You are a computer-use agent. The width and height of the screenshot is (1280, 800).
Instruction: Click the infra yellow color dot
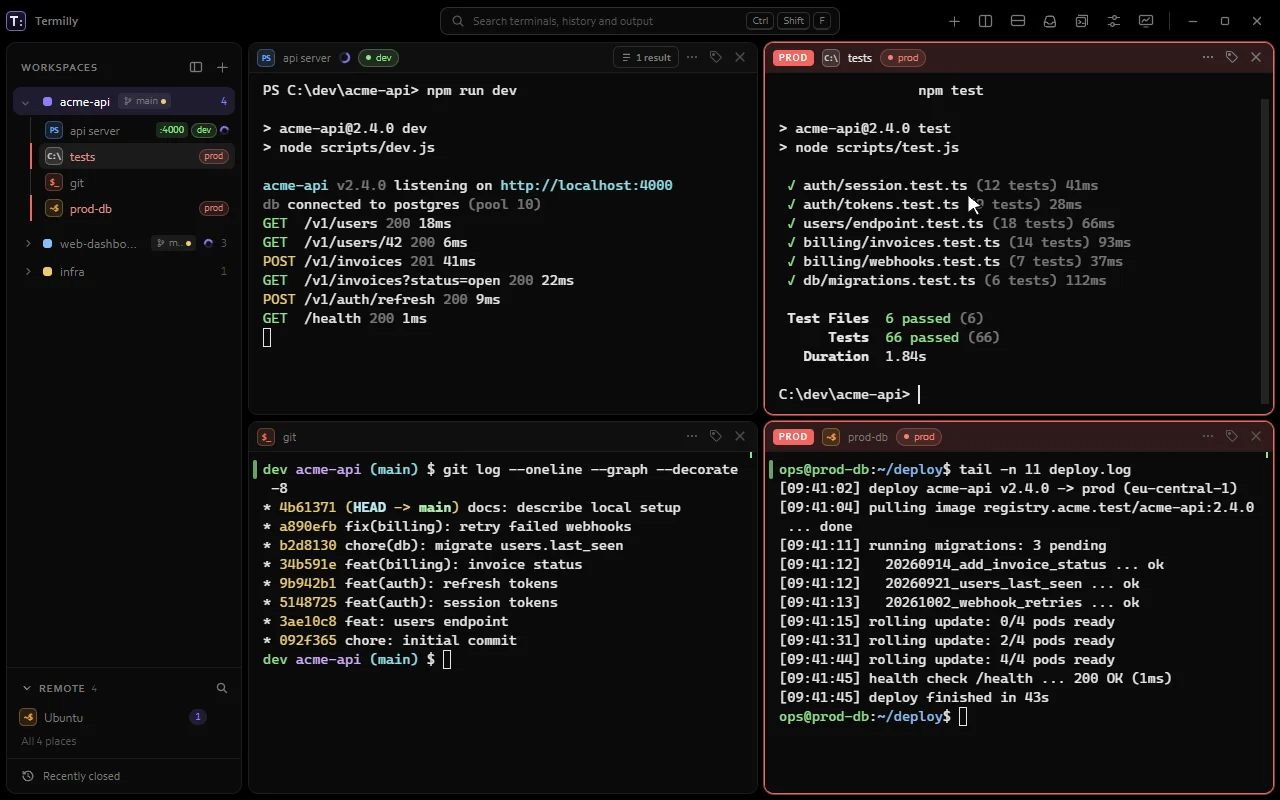(x=48, y=271)
